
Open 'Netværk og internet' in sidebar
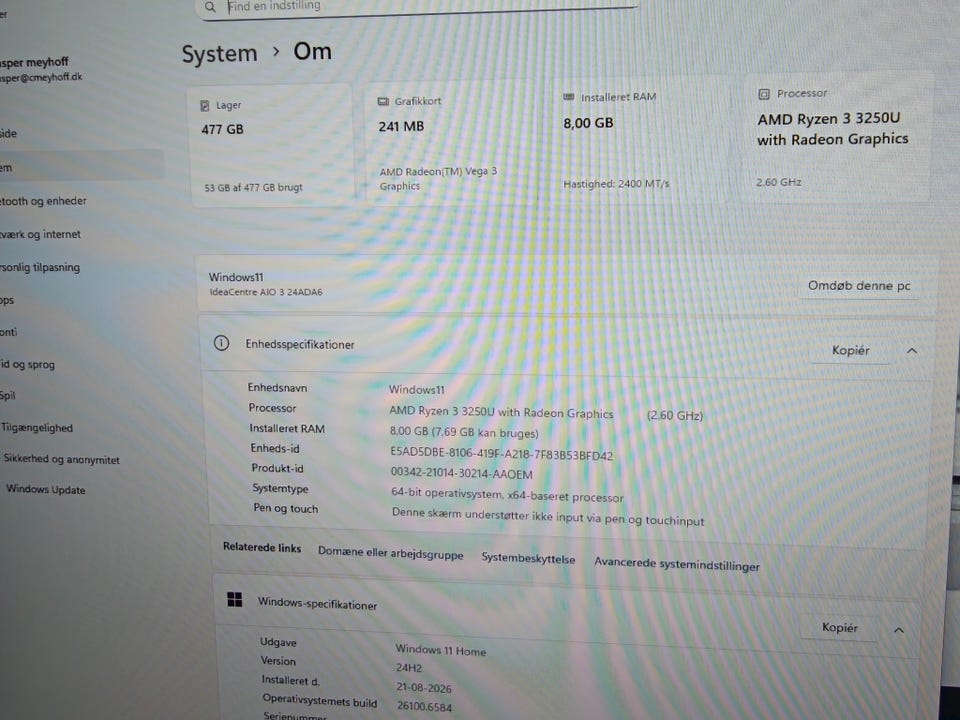click(x=40, y=234)
